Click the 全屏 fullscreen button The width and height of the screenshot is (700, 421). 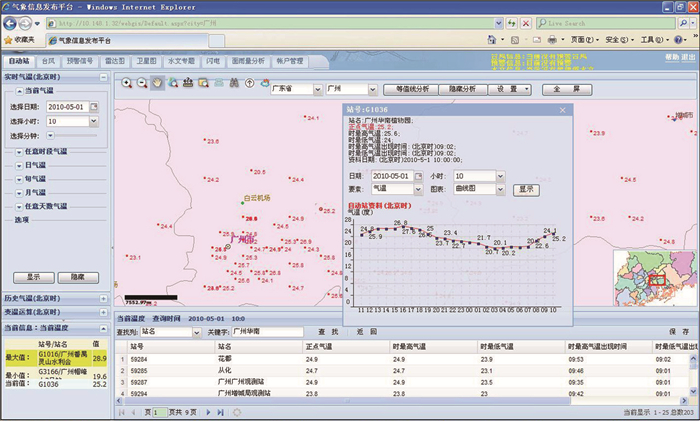(561, 89)
